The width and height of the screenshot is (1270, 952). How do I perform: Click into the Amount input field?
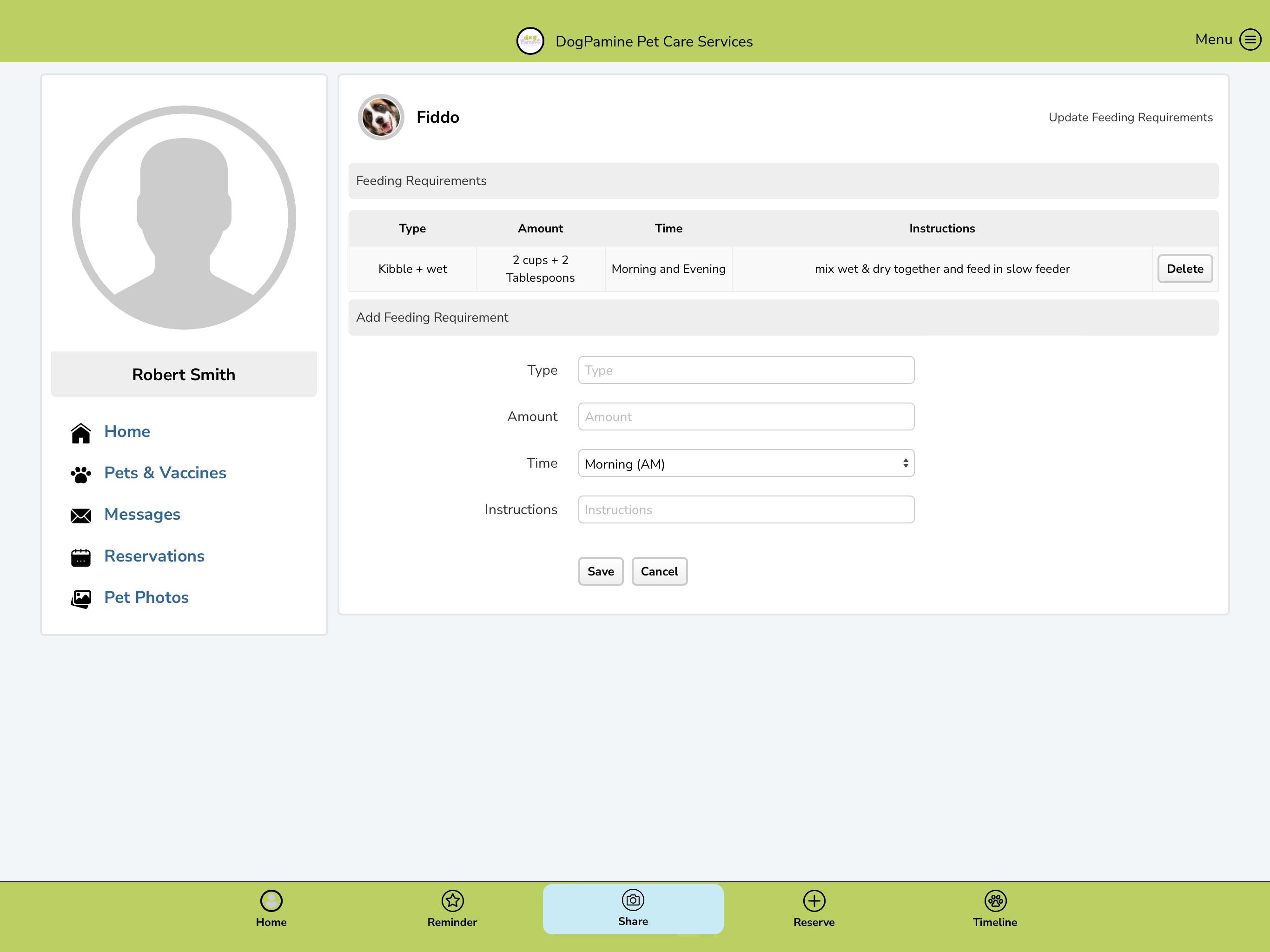pos(746,417)
